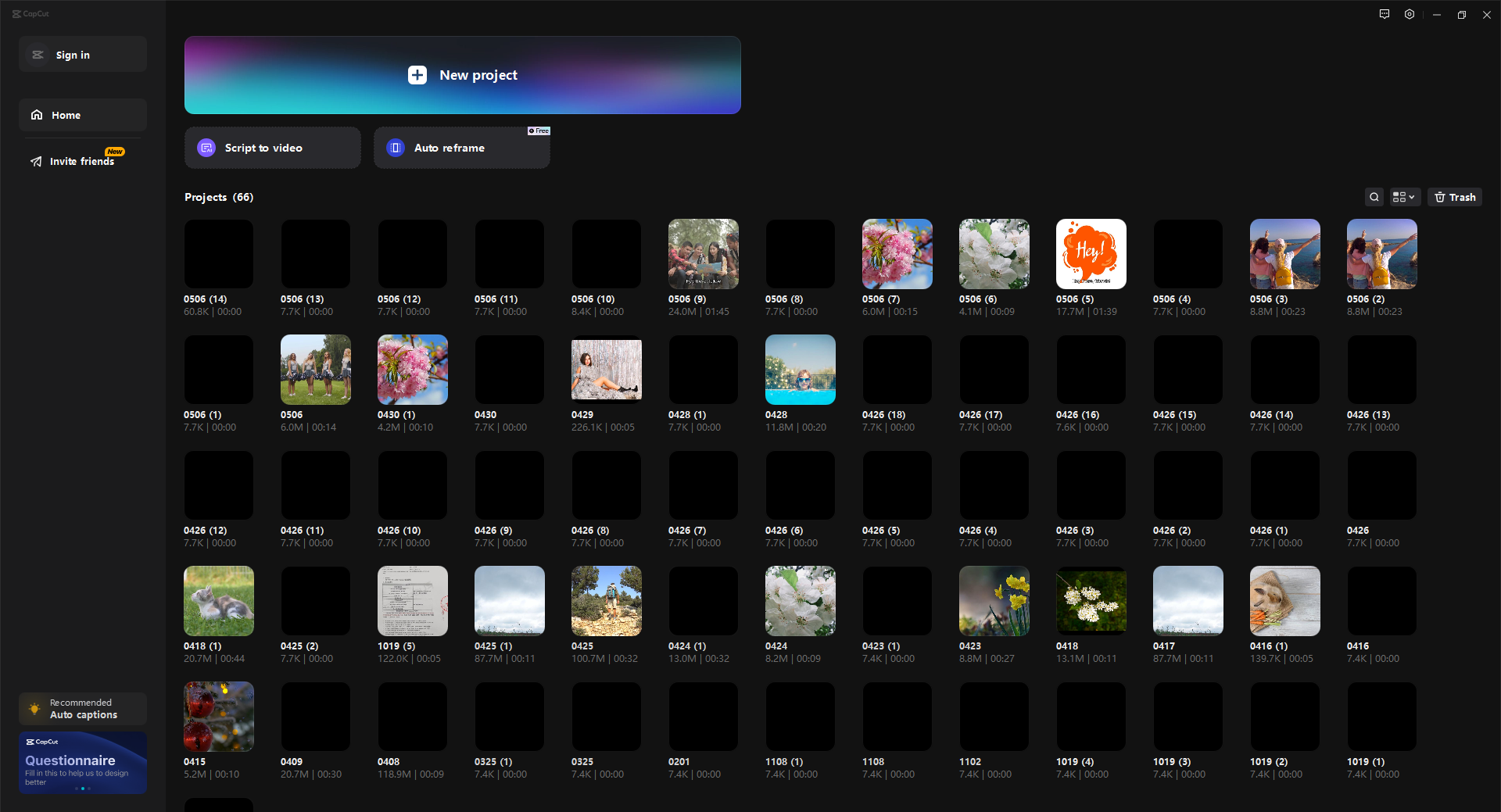This screenshot has width=1501, height=812.
Task: Open project 0424 white blossoms thumbnail
Action: 801,601
